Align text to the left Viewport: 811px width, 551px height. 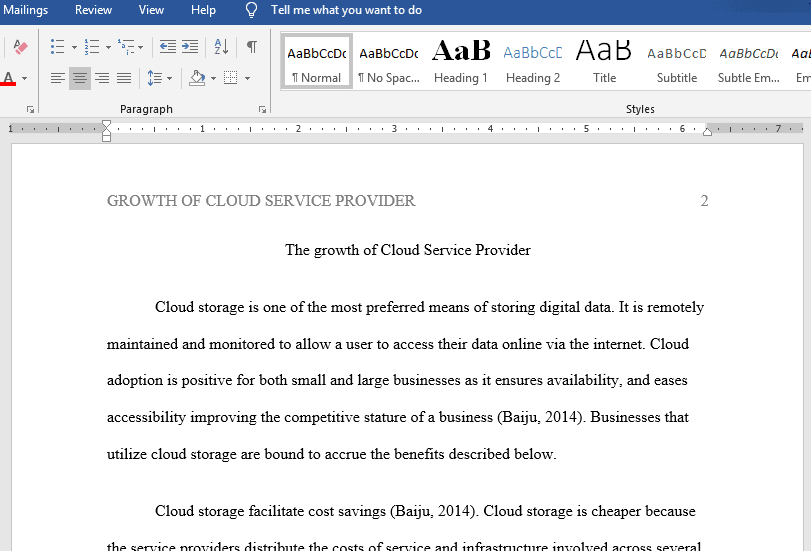pyautogui.click(x=57, y=78)
